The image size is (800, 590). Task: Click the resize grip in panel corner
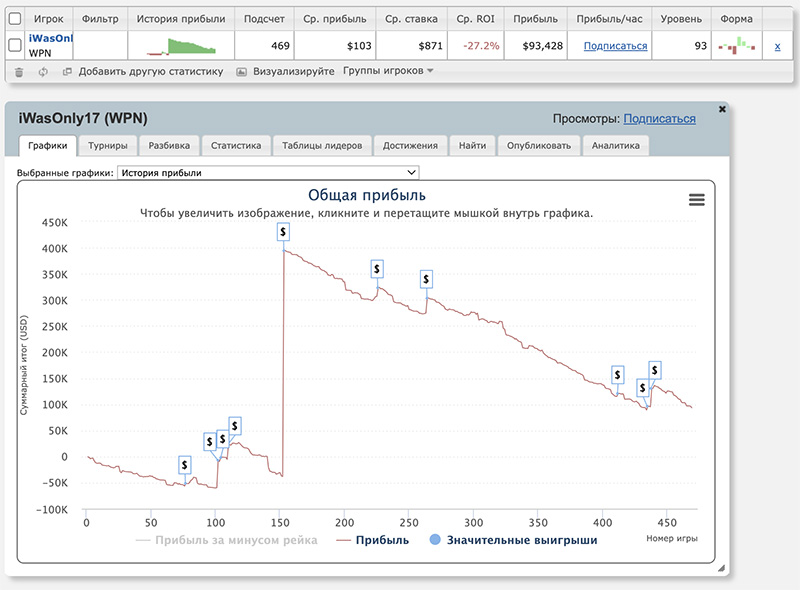[x=721, y=567]
